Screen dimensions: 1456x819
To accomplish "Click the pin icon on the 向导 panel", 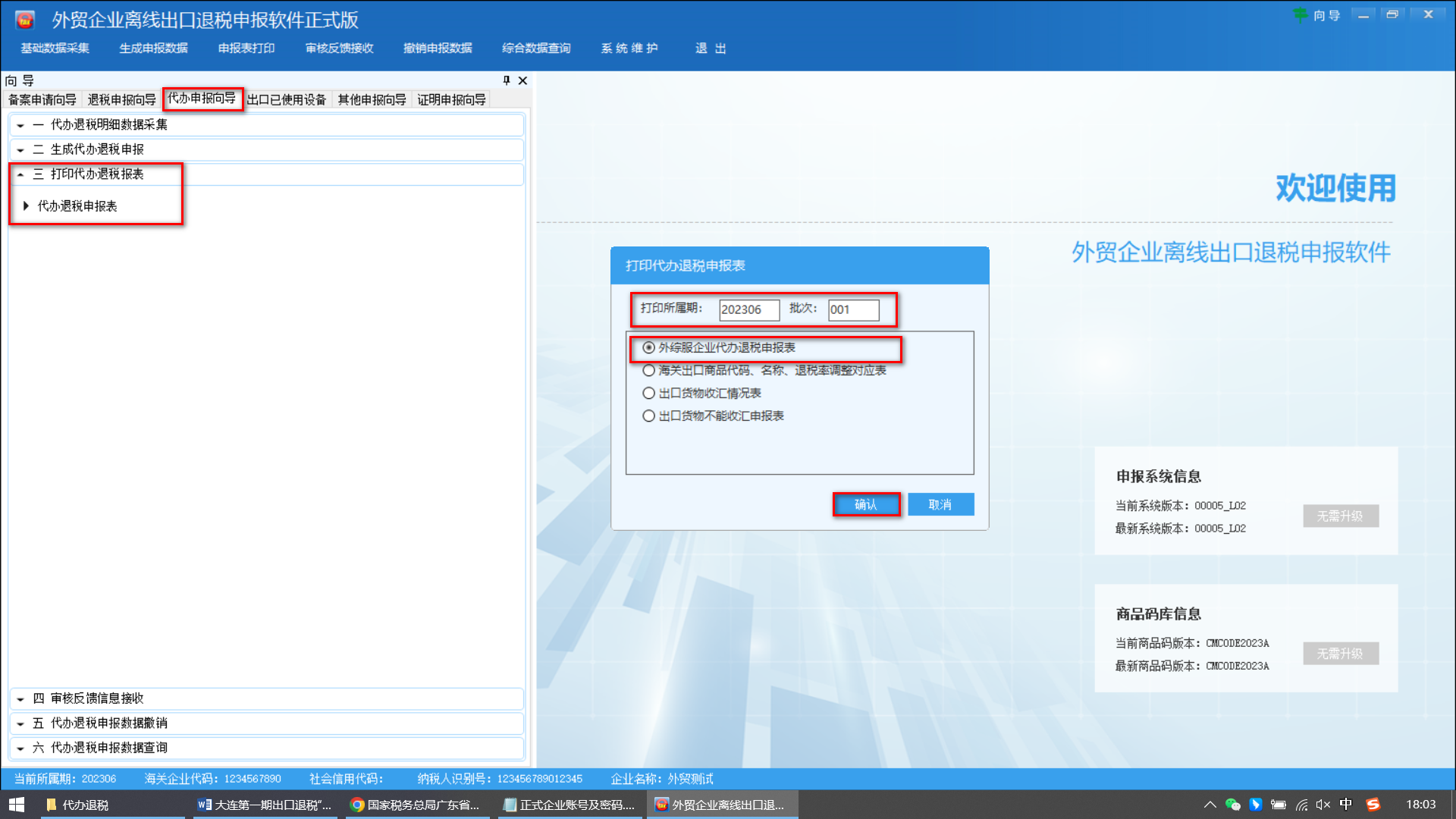I will tap(505, 80).
